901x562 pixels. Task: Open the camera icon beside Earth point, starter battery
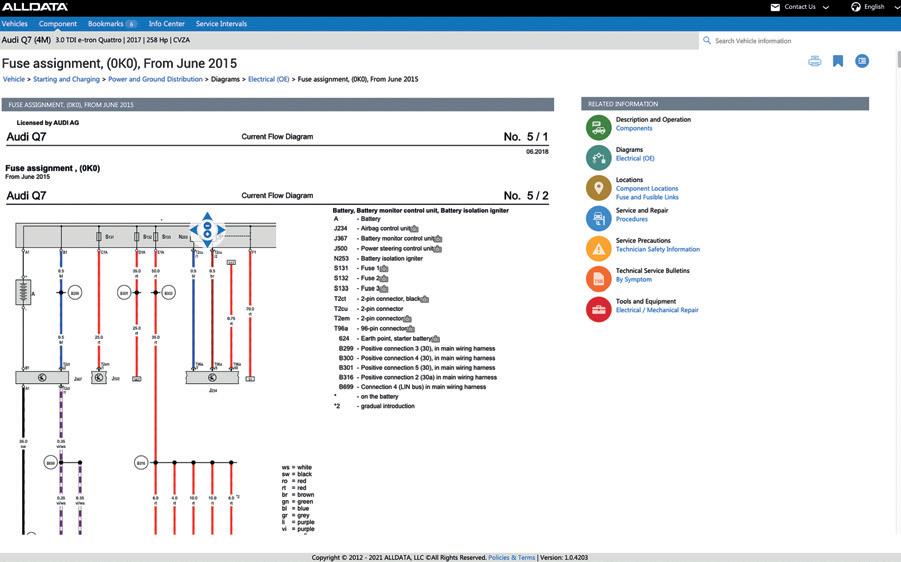pos(436,338)
